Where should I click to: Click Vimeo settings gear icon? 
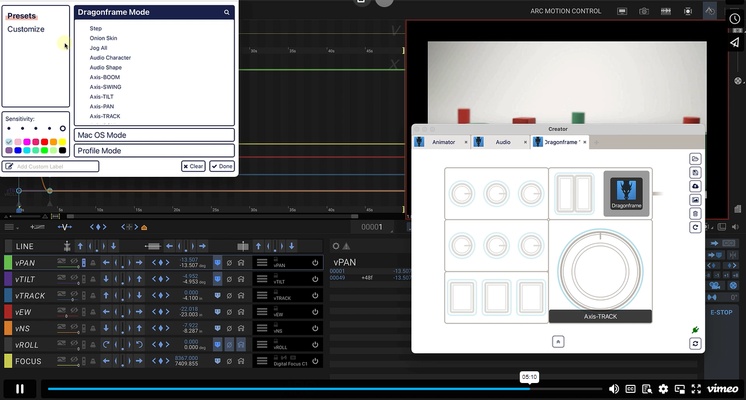point(663,389)
